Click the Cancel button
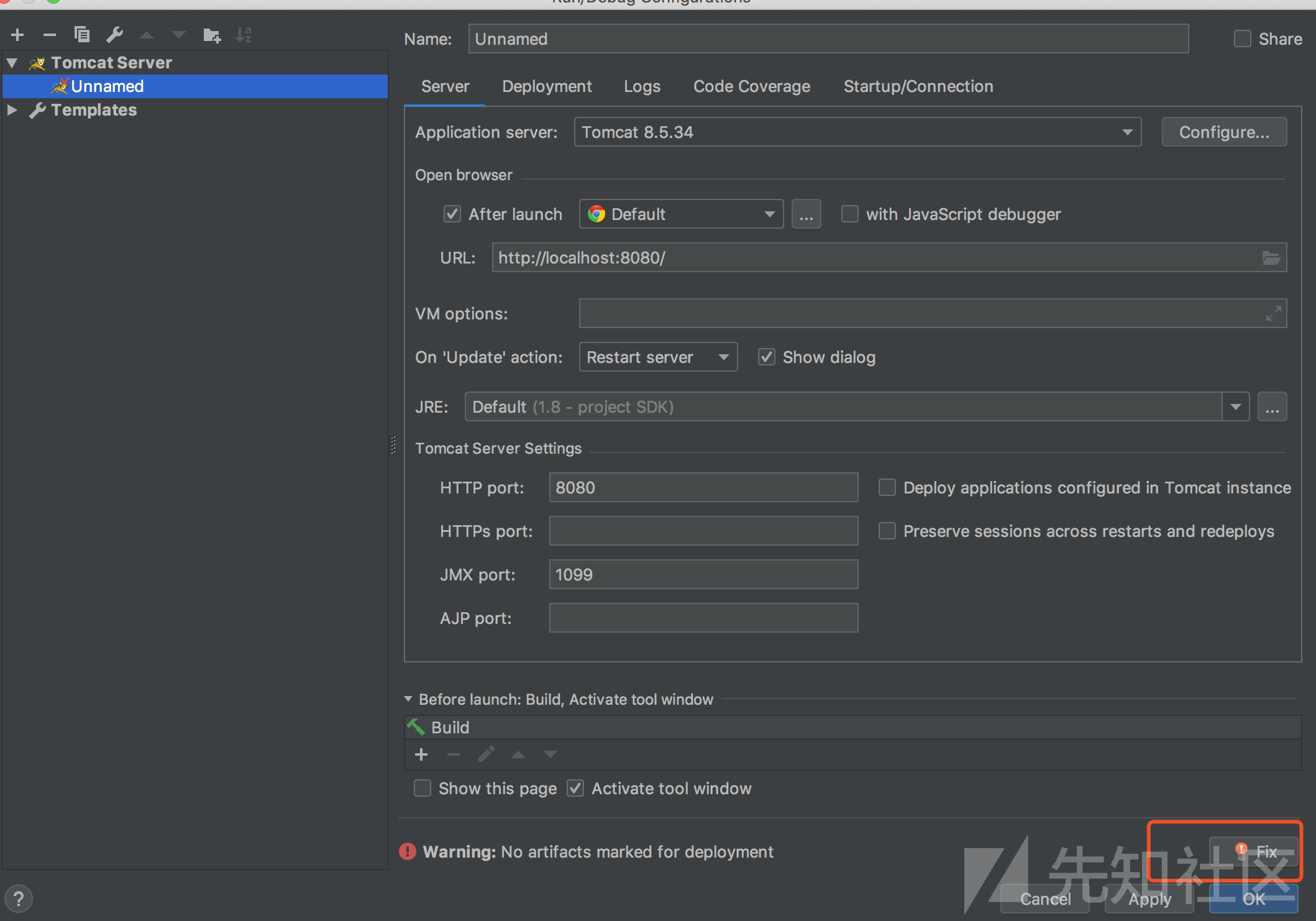 (1045, 899)
